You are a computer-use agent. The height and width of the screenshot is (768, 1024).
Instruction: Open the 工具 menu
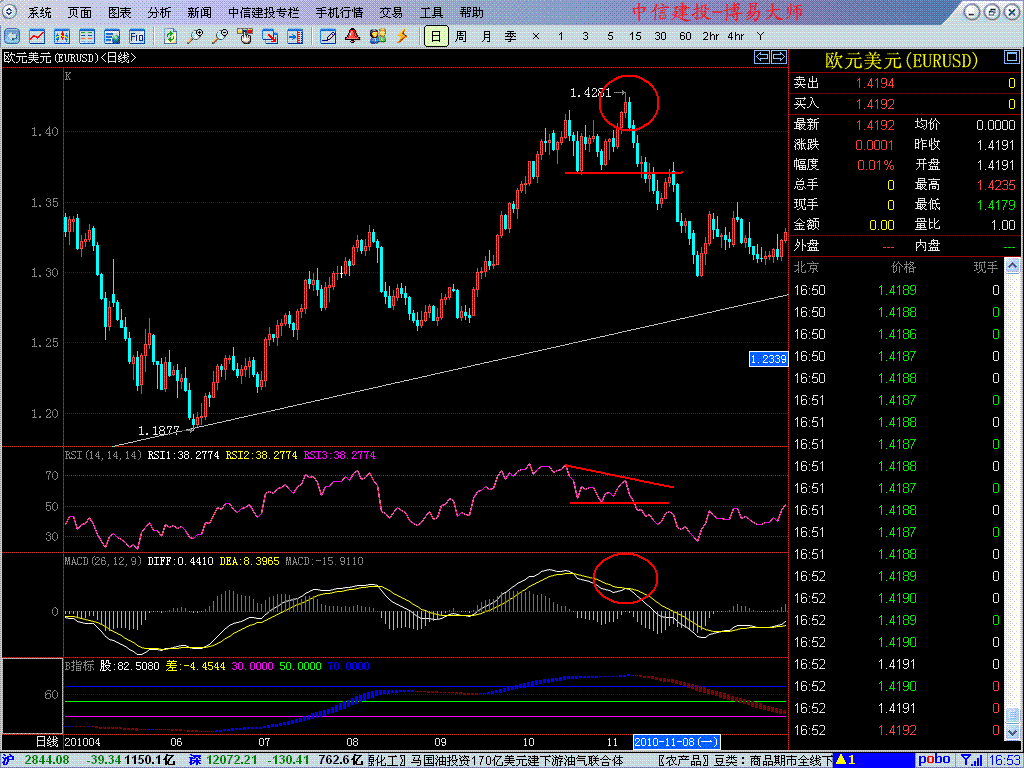(431, 12)
